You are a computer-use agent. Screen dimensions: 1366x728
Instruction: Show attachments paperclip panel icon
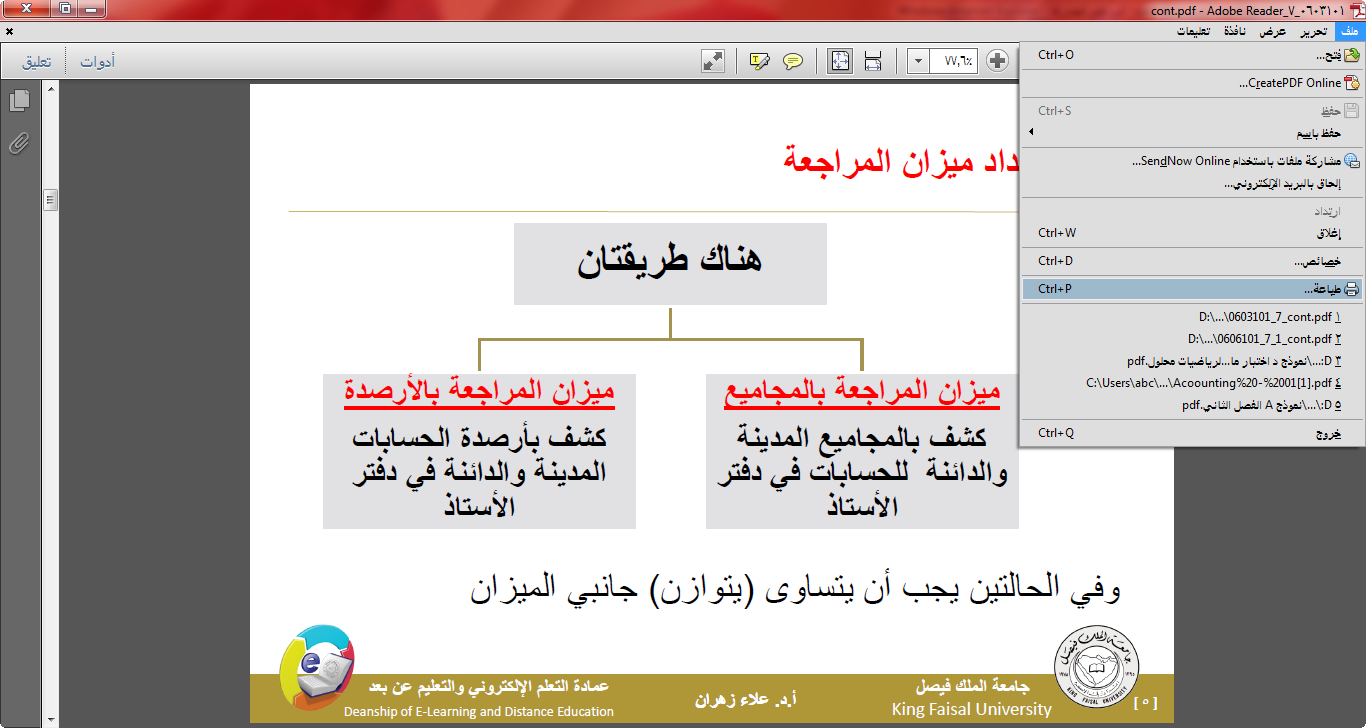[19, 143]
